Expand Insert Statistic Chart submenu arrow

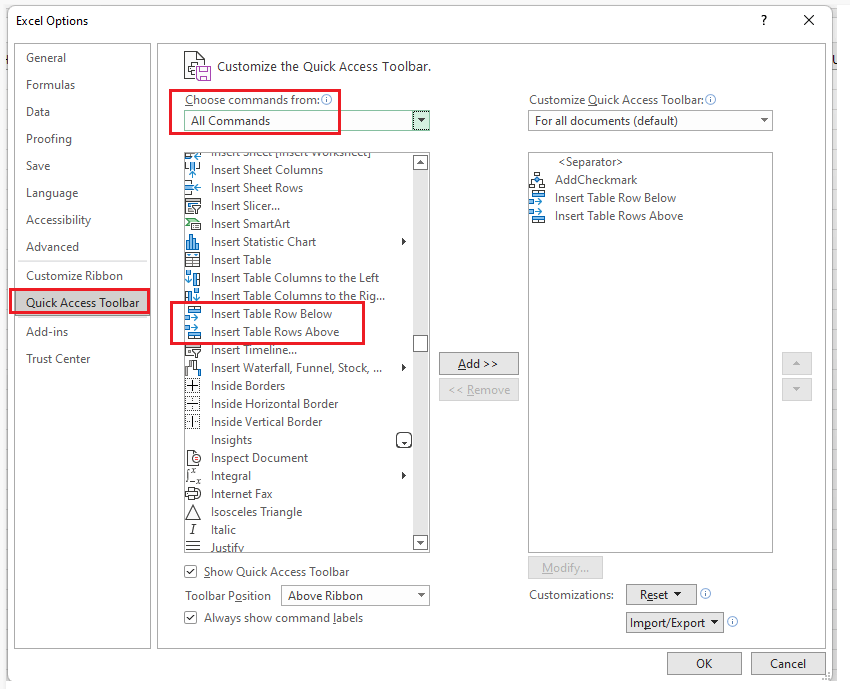pyautogui.click(x=403, y=242)
